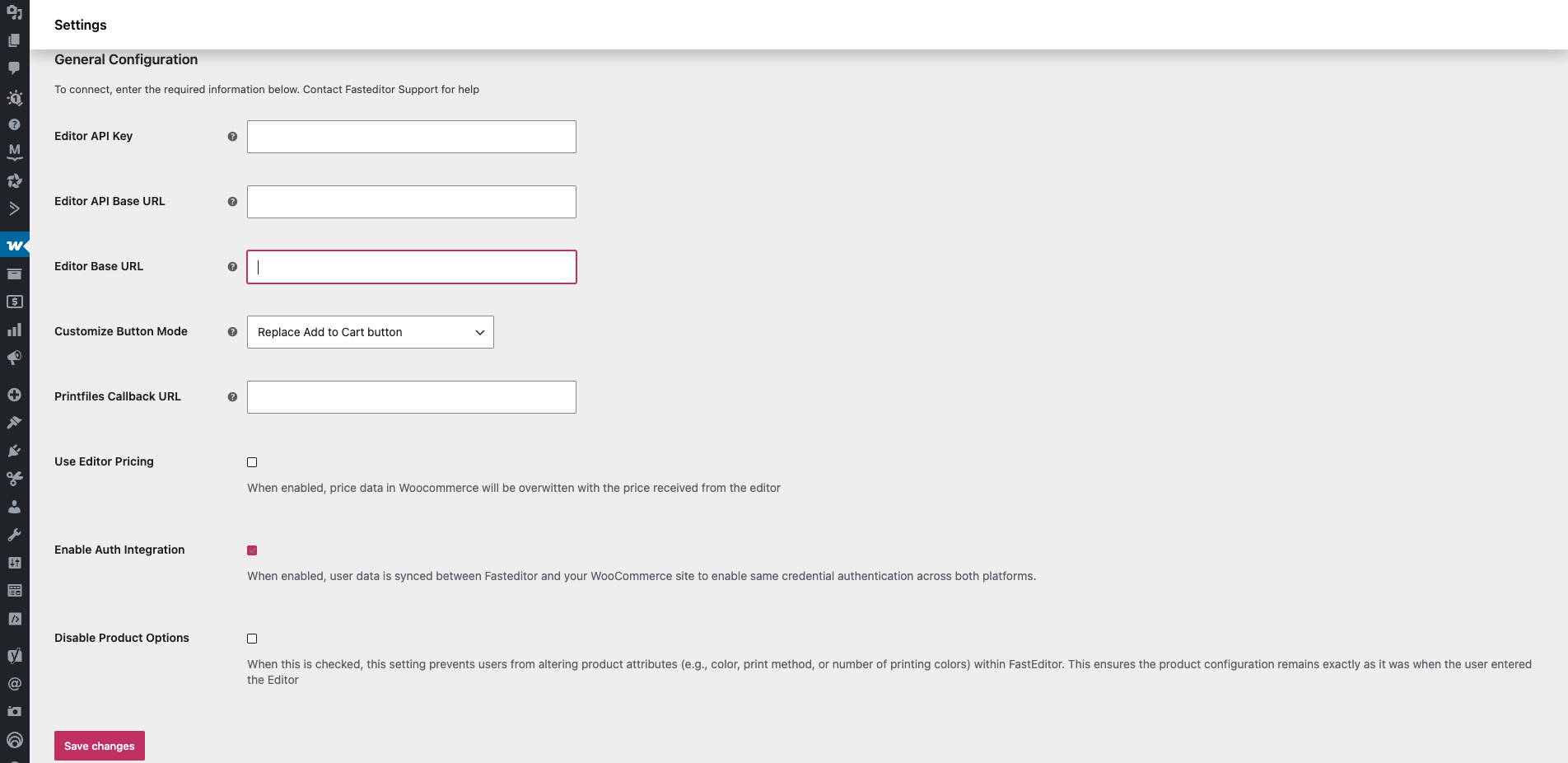Open the Customize Button Mode dropdown
Viewport: 1568px width, 763px height.
[371, 332]
